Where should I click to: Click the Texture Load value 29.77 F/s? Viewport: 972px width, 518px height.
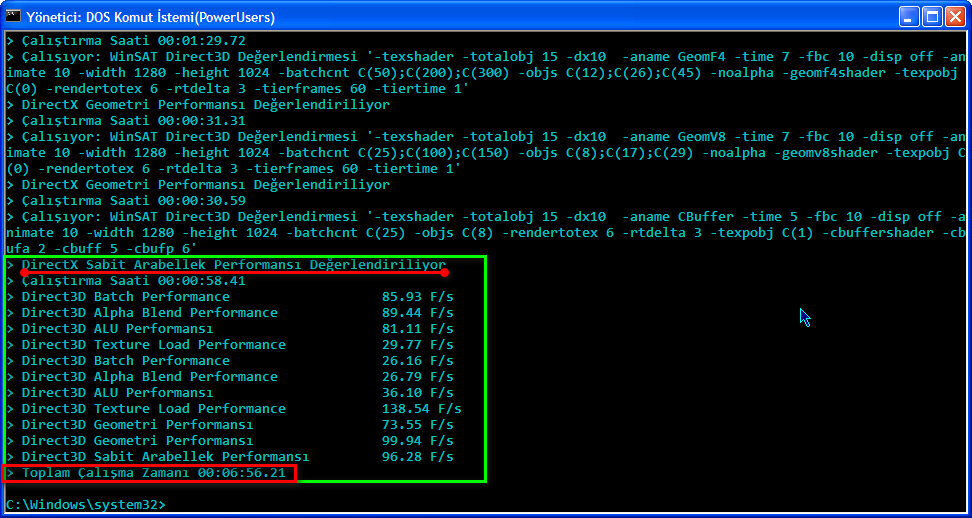click(418, 345)
